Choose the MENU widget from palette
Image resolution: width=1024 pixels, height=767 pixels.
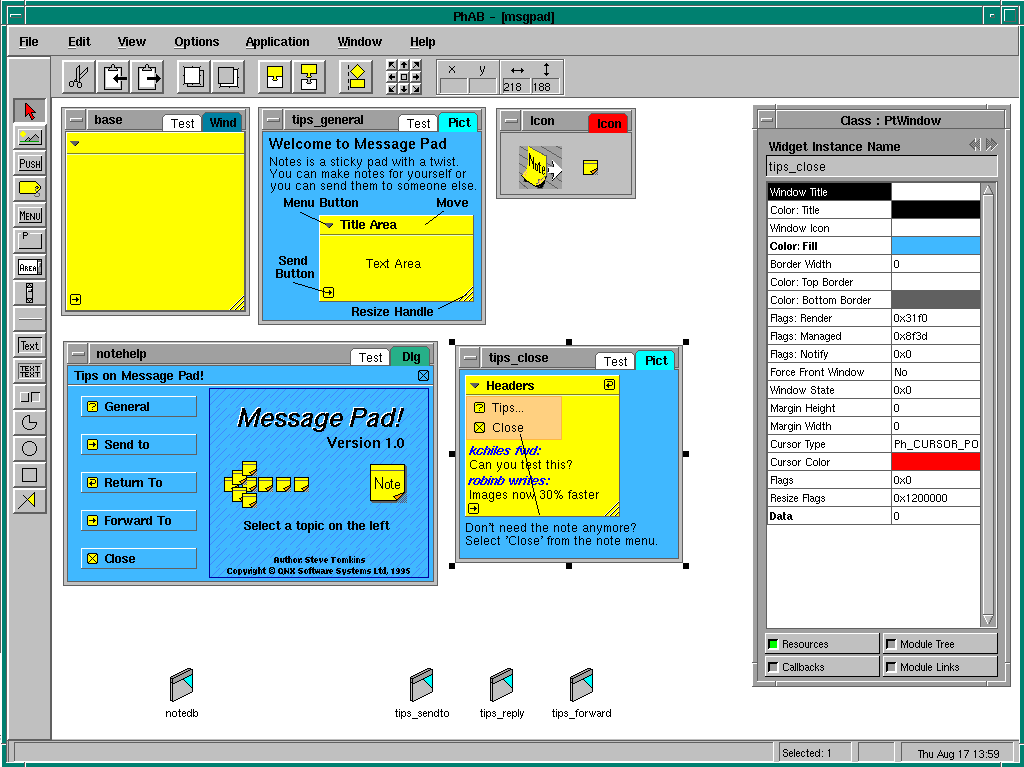[x=29, y=215]
